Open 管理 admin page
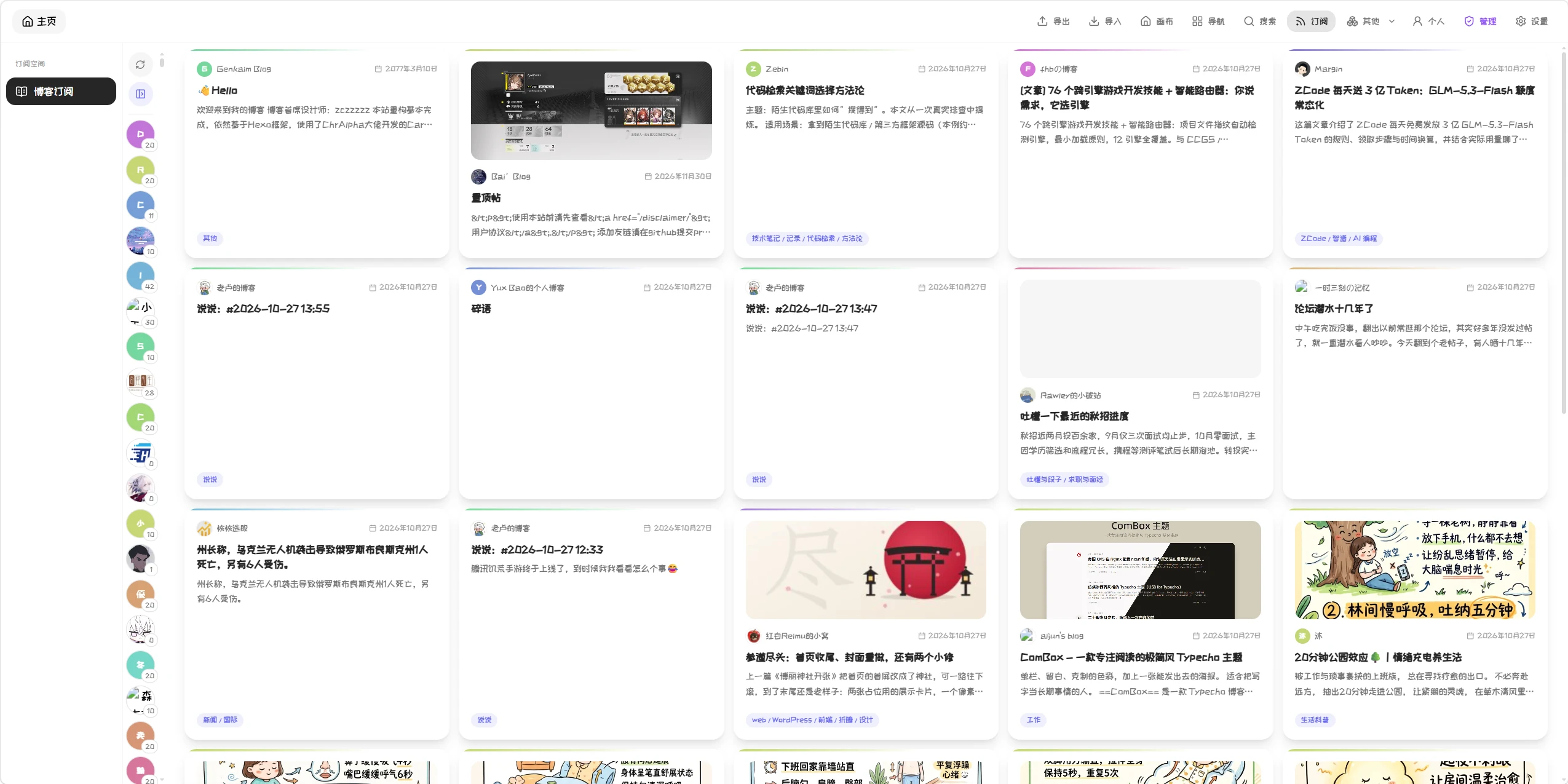Viewport: 1568px width, 784px height. pos(1480,22)
